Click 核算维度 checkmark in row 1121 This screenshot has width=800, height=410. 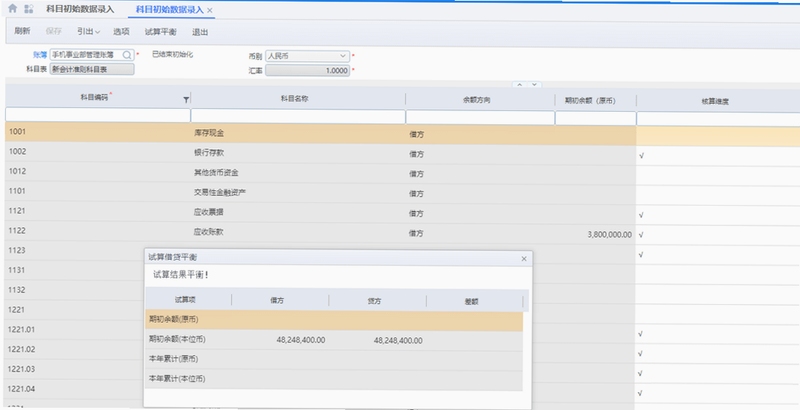point(641,215)
